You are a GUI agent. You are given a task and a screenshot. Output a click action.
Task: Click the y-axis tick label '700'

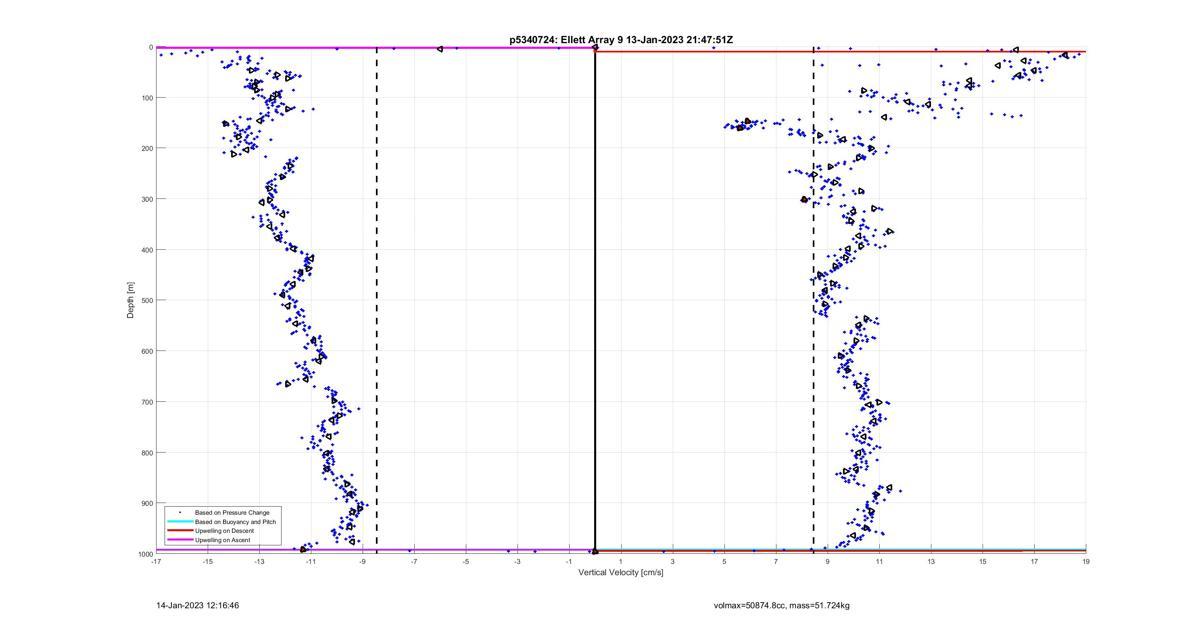pyautogui.click(x=147, y=402)
